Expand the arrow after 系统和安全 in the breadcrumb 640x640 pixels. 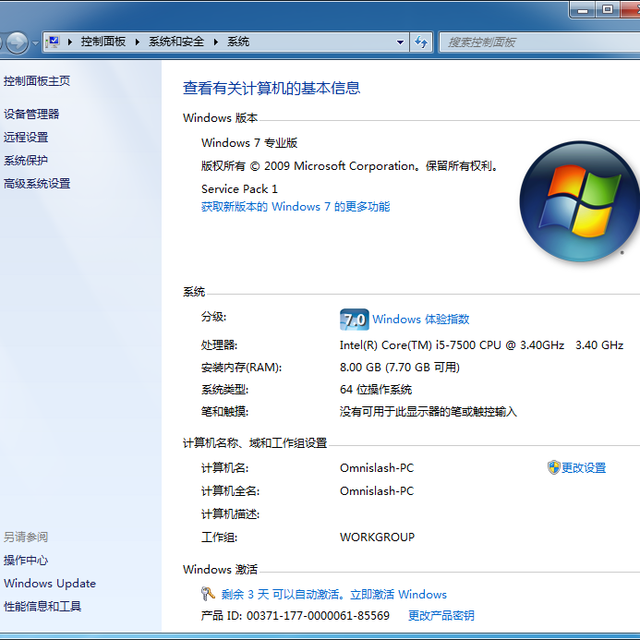click(x=216, y=42)
